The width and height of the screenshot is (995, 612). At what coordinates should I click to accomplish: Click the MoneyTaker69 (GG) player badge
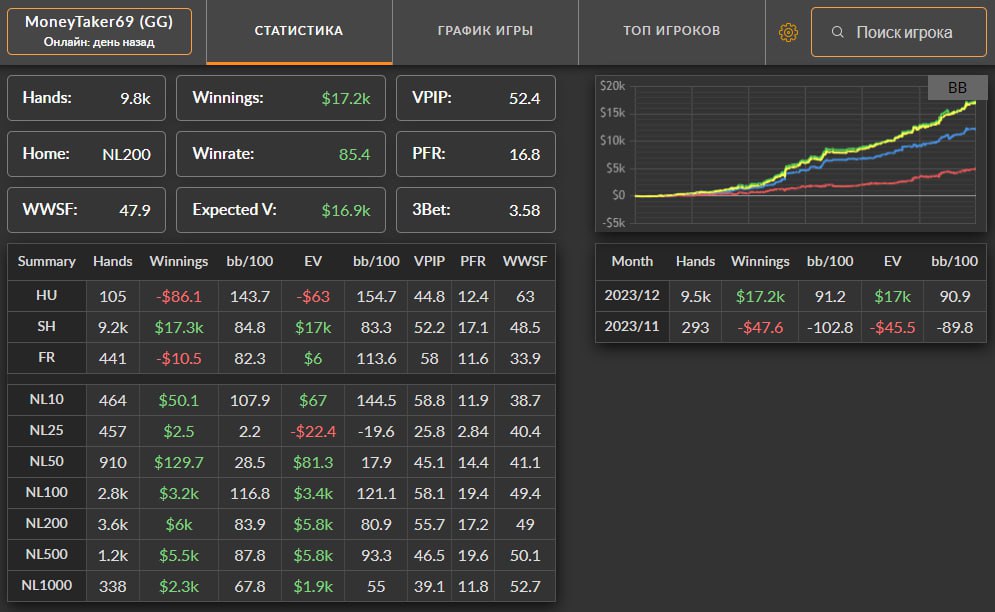(99, 31)
